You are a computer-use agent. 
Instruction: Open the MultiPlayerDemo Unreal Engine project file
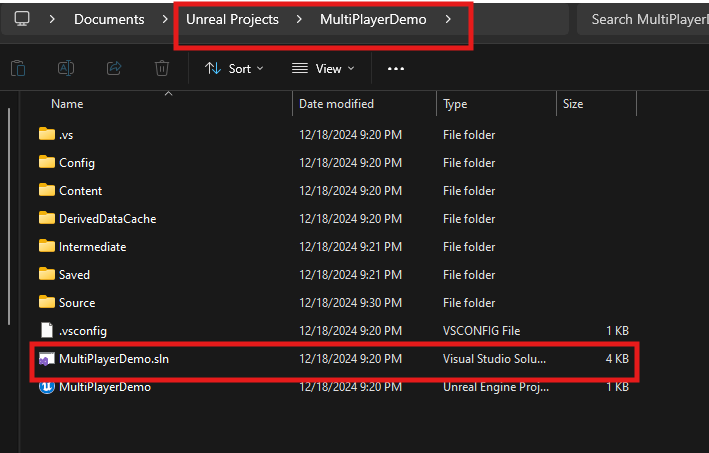click(104, 386)
